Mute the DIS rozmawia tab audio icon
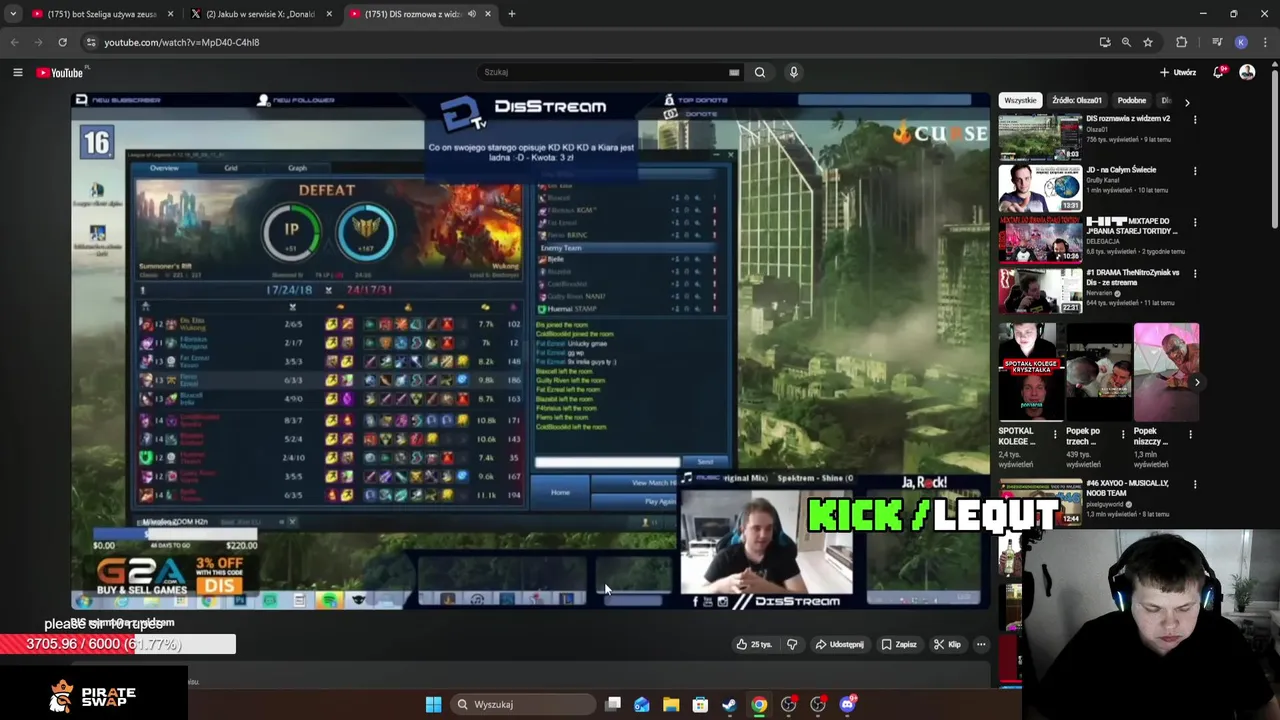 point(471,14)
